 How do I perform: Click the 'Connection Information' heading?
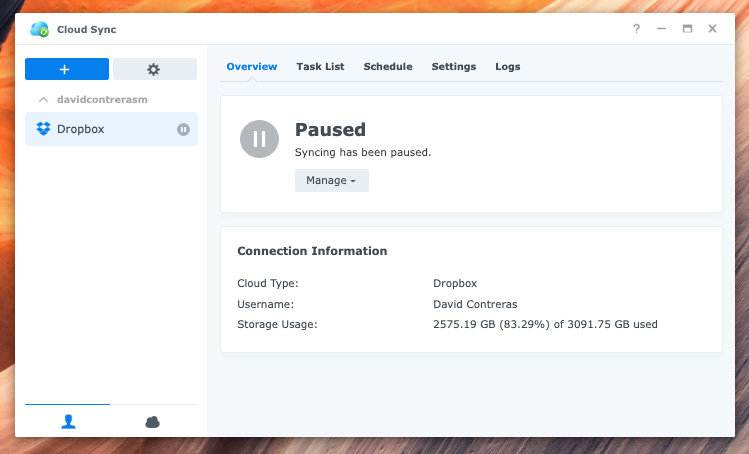click(312, 251)
